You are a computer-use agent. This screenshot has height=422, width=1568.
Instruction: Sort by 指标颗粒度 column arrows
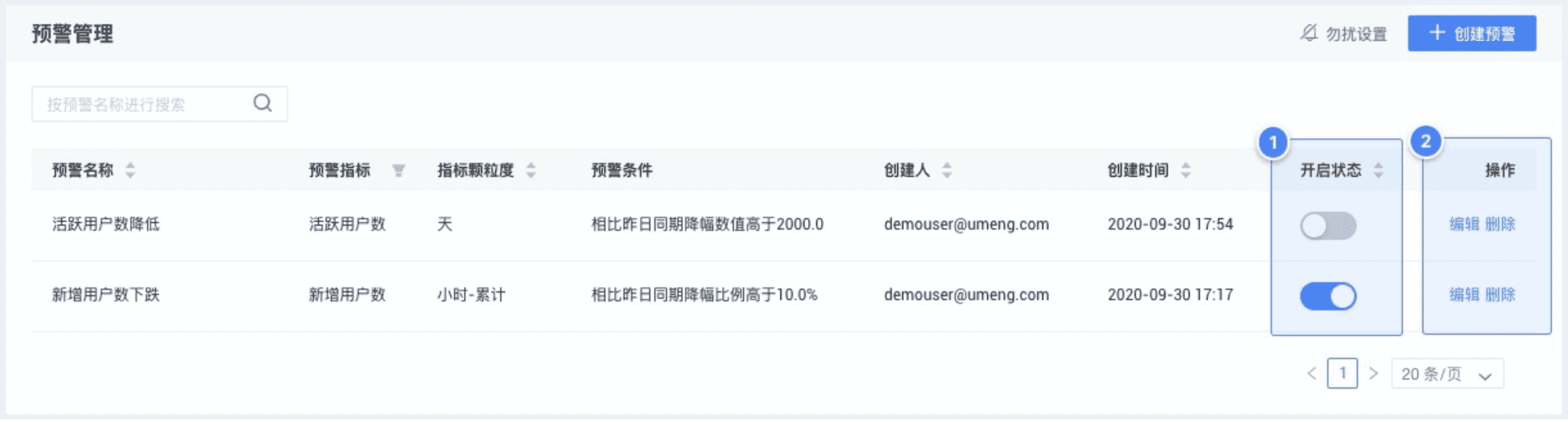pos(531,170)
